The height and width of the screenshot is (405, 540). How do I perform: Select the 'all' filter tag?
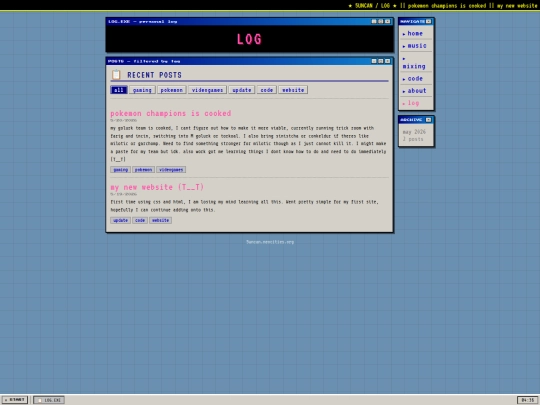coord(119,90)
